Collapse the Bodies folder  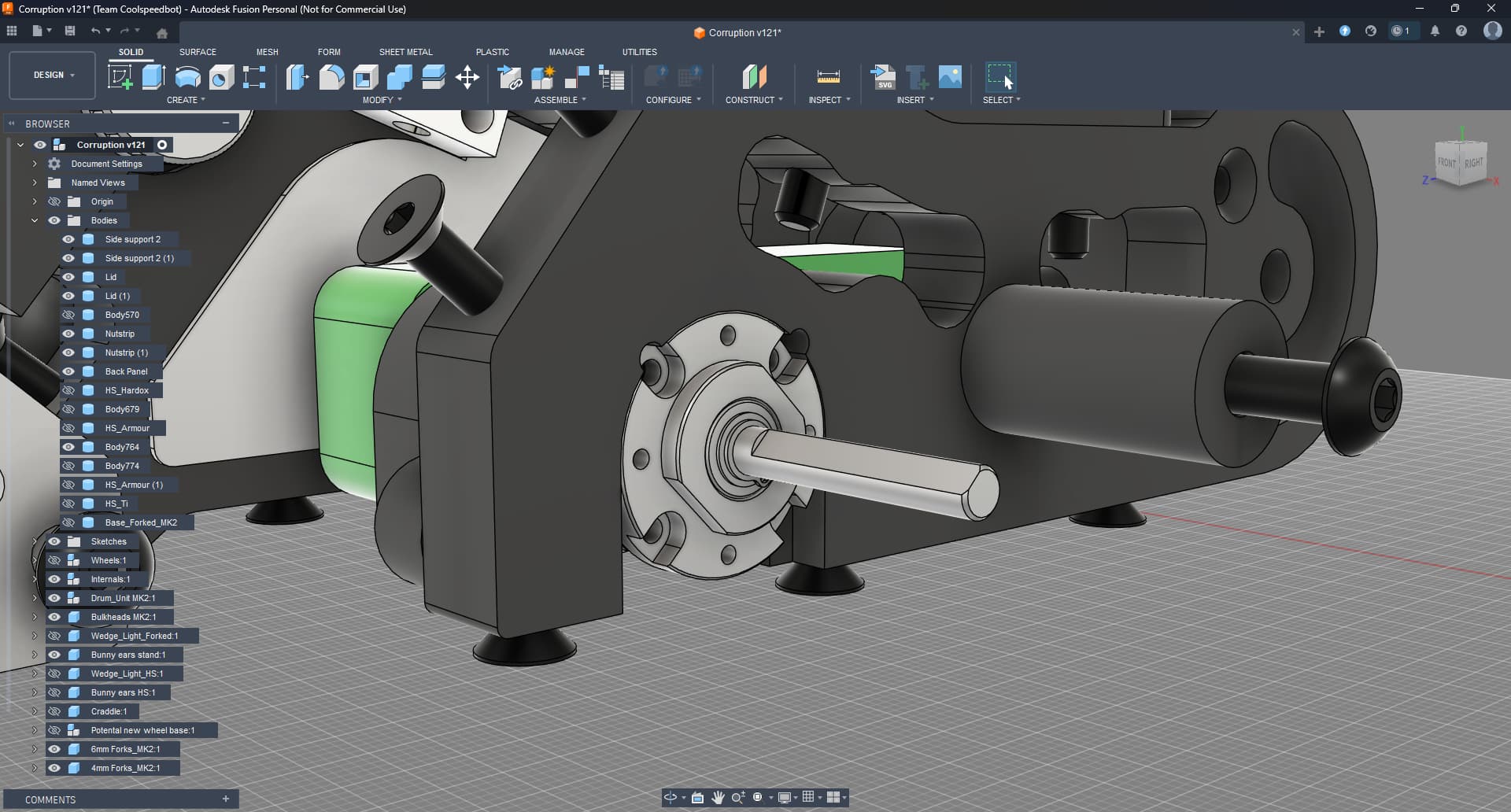[35, 220]
